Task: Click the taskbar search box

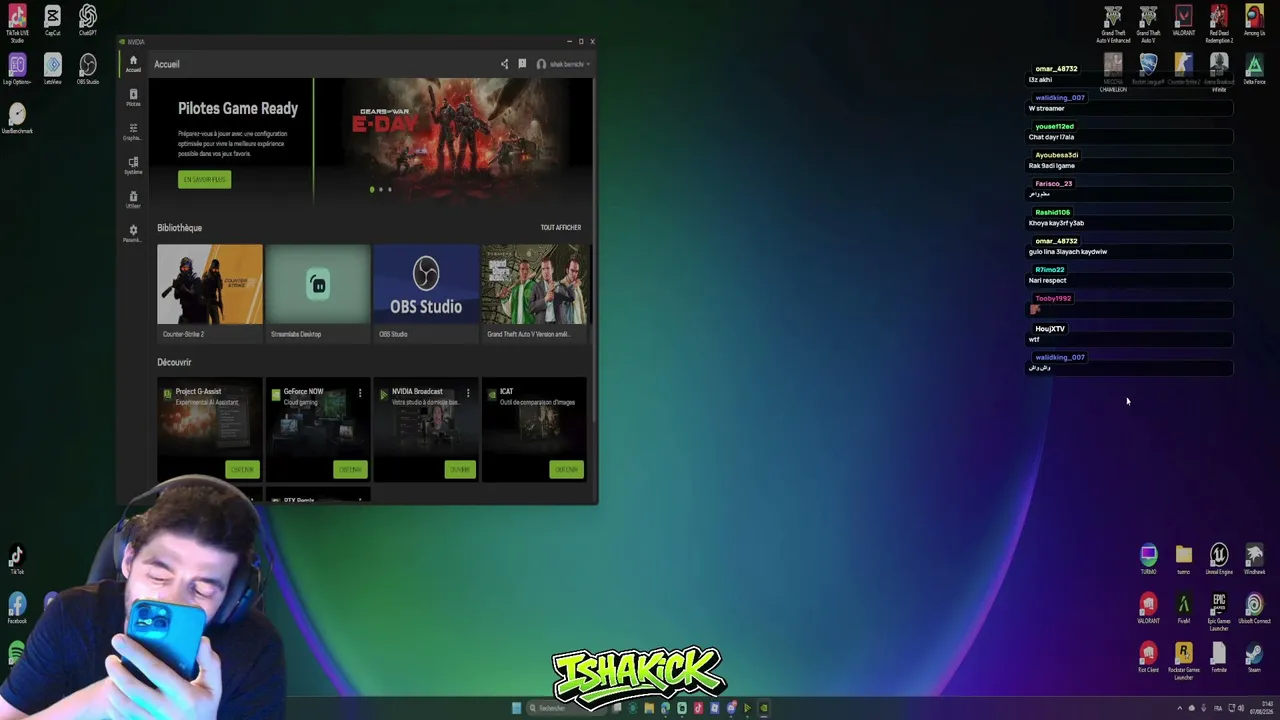Action: click(x=568, y=708)
